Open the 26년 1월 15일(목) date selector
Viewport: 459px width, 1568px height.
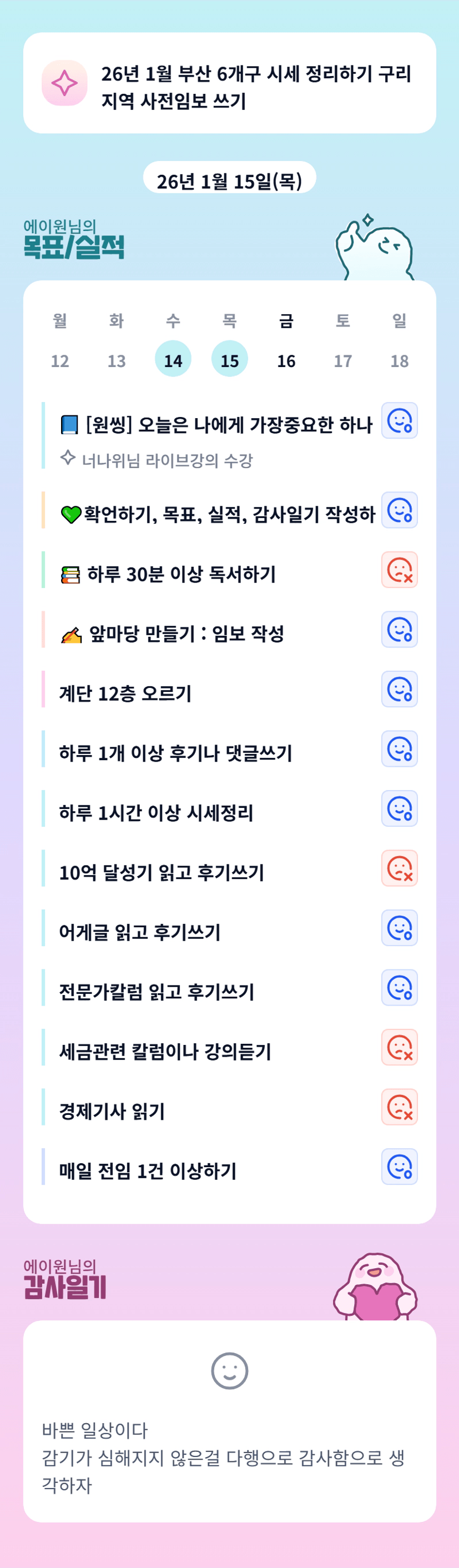230,180
